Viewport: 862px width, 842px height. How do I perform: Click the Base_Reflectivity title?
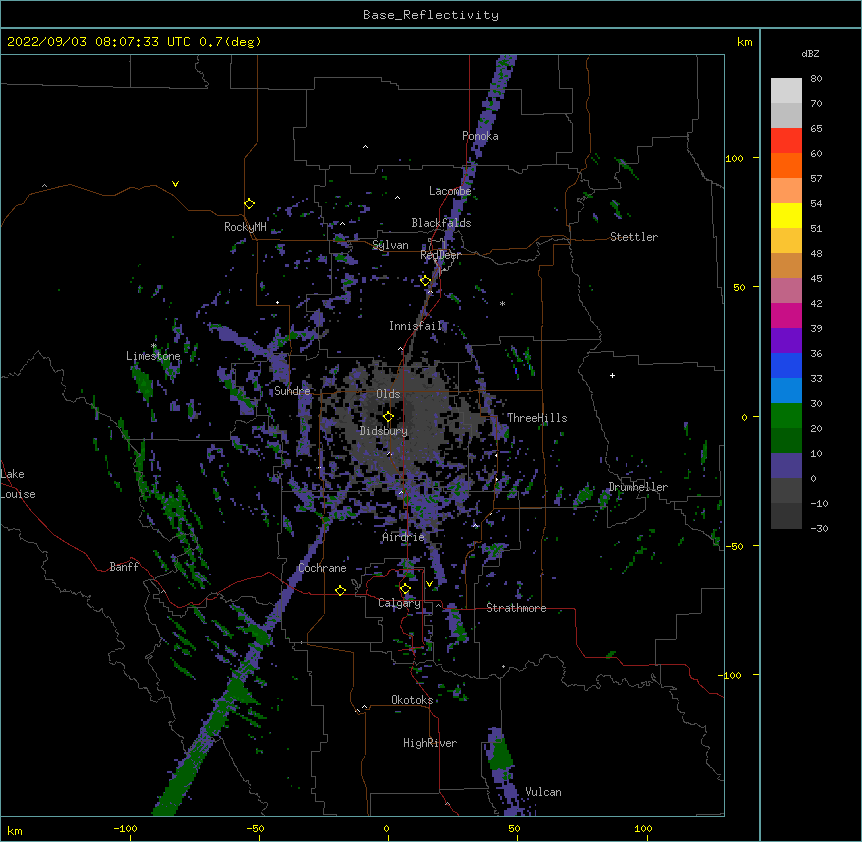click(x=431, y=15)
